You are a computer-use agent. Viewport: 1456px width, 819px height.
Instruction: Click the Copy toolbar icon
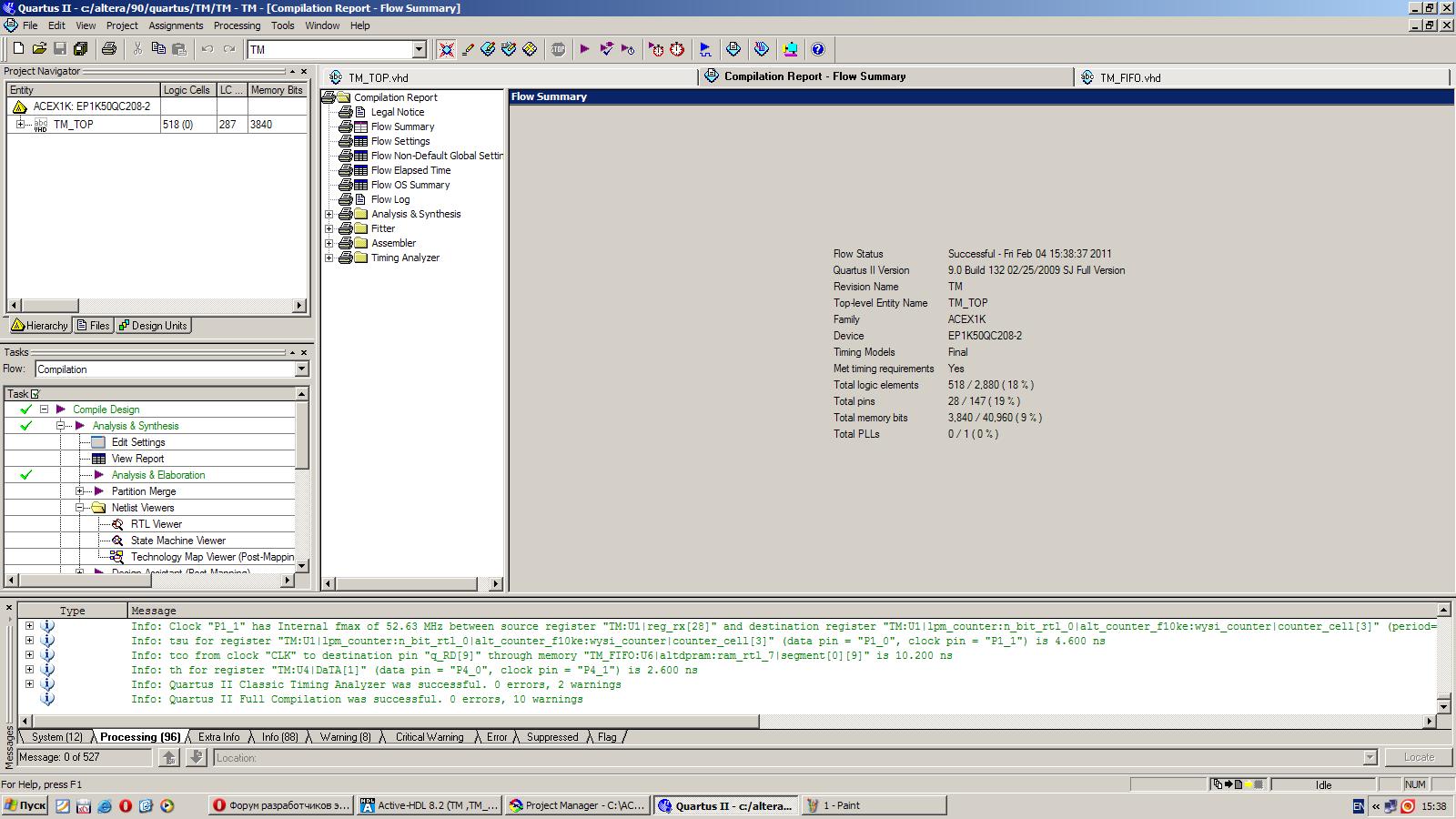158,49
